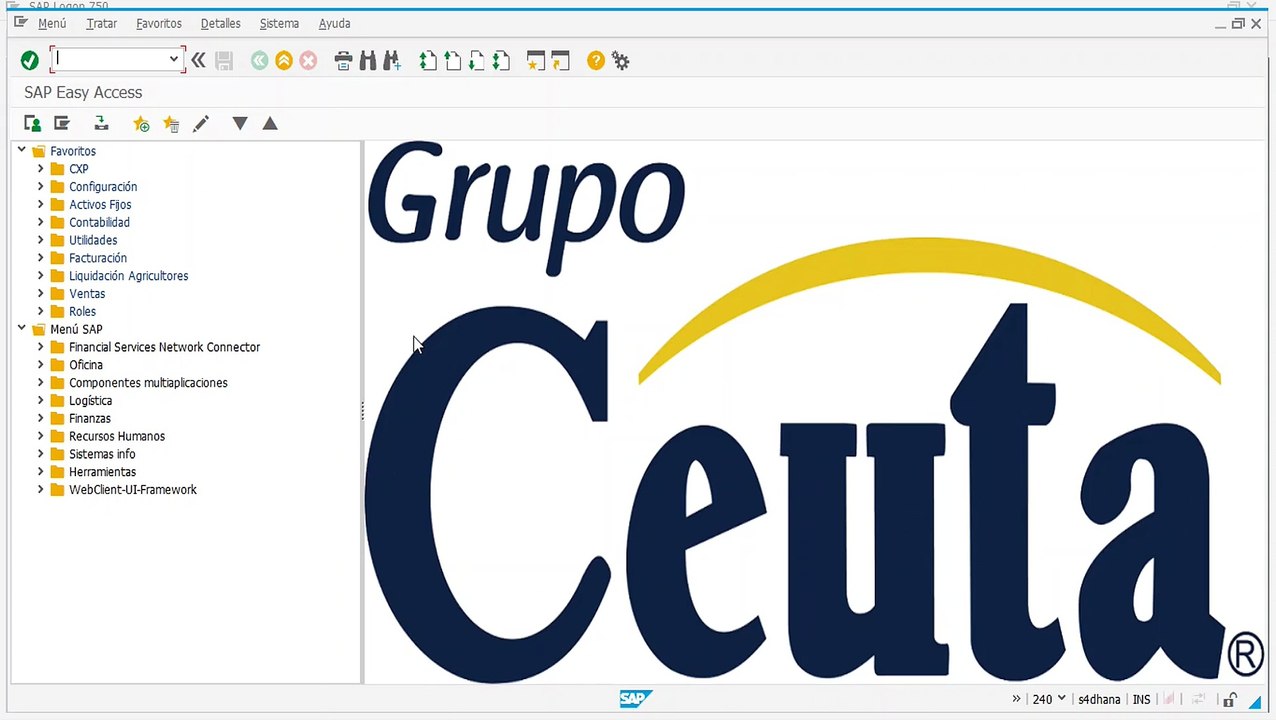Viewport: 1276px width, 720px height.
Task: Open the Detalles menu
Action: pyautogui.click(x=221, y=23)
